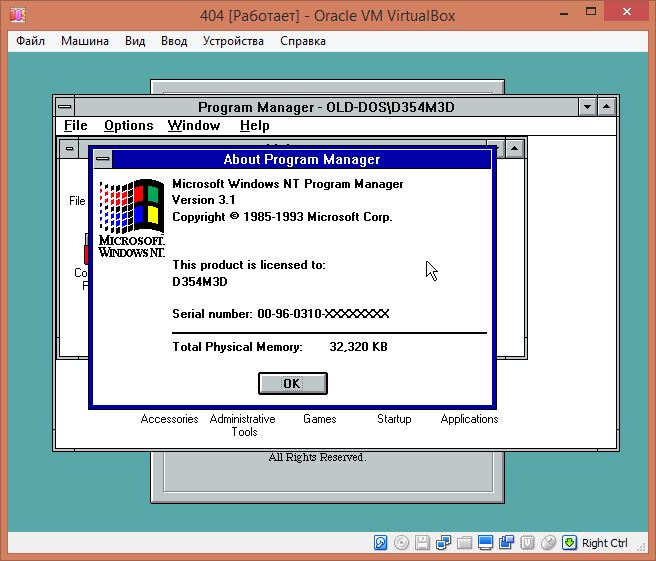Open the File menu in Program Manager

click(x=76, y=126)
